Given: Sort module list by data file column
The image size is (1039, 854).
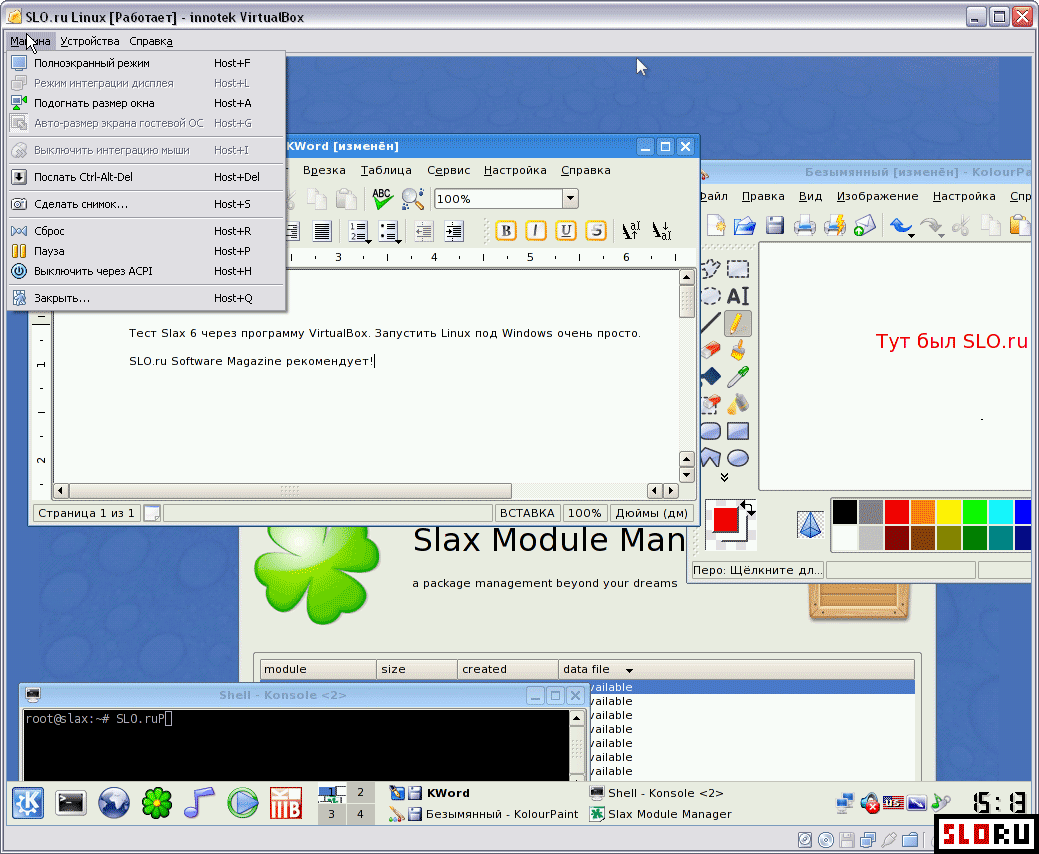Looking at the screenshot, I should (736, 669).
